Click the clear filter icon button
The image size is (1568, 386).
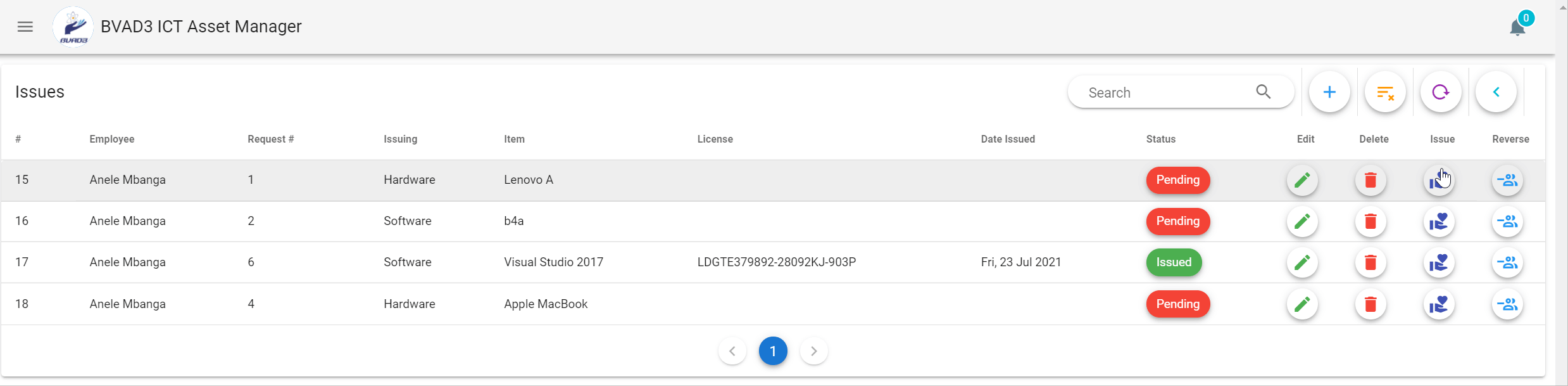(x=1385, y=93)
